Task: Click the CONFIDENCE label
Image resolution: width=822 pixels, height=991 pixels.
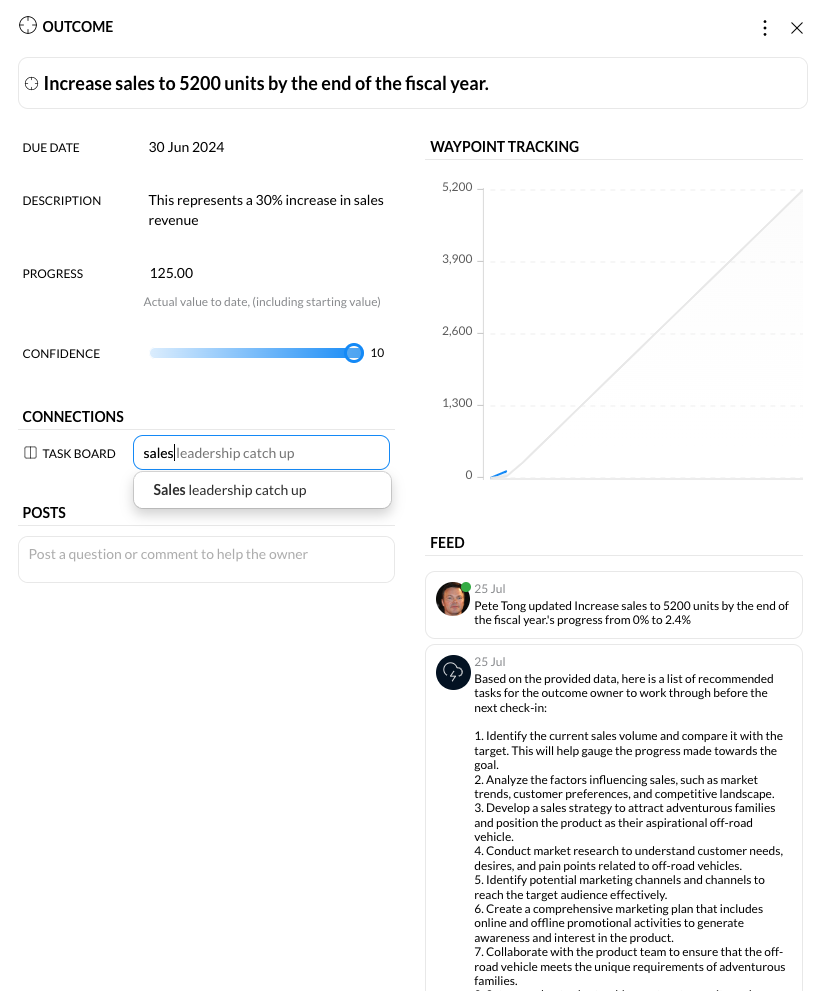Action: click(x=61, y=354)
